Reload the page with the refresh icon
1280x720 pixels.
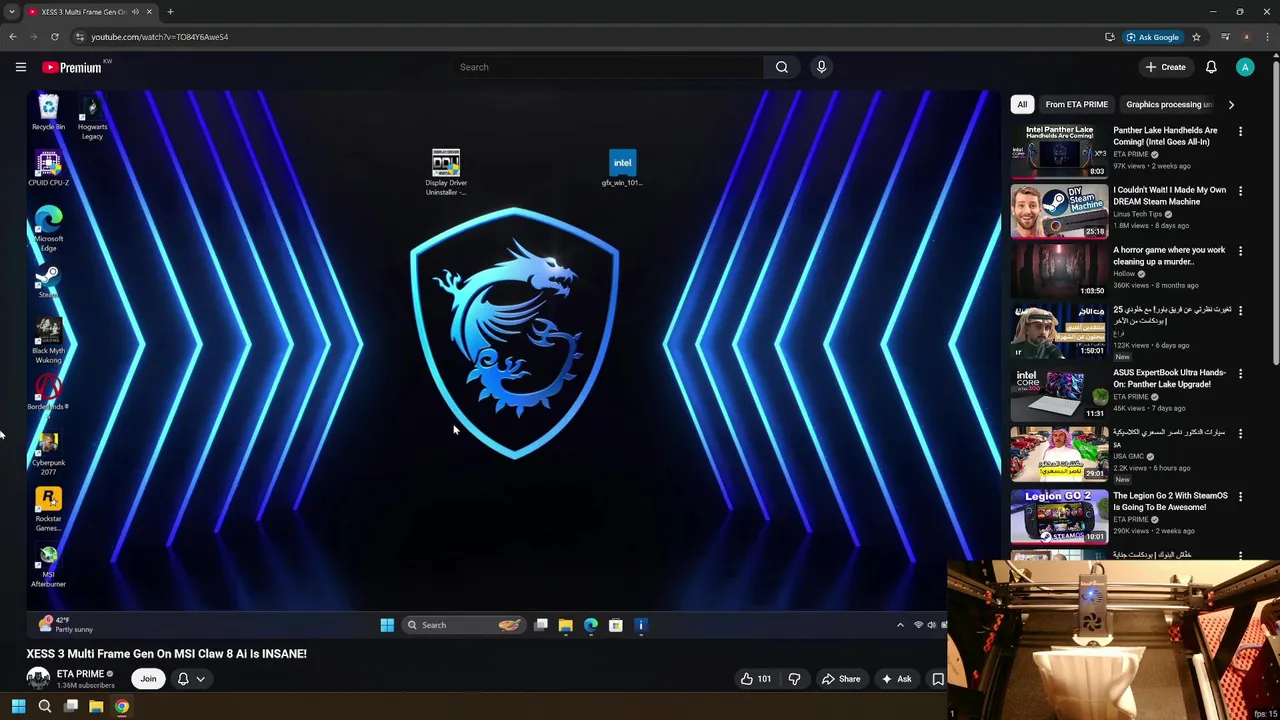point(55,37)
